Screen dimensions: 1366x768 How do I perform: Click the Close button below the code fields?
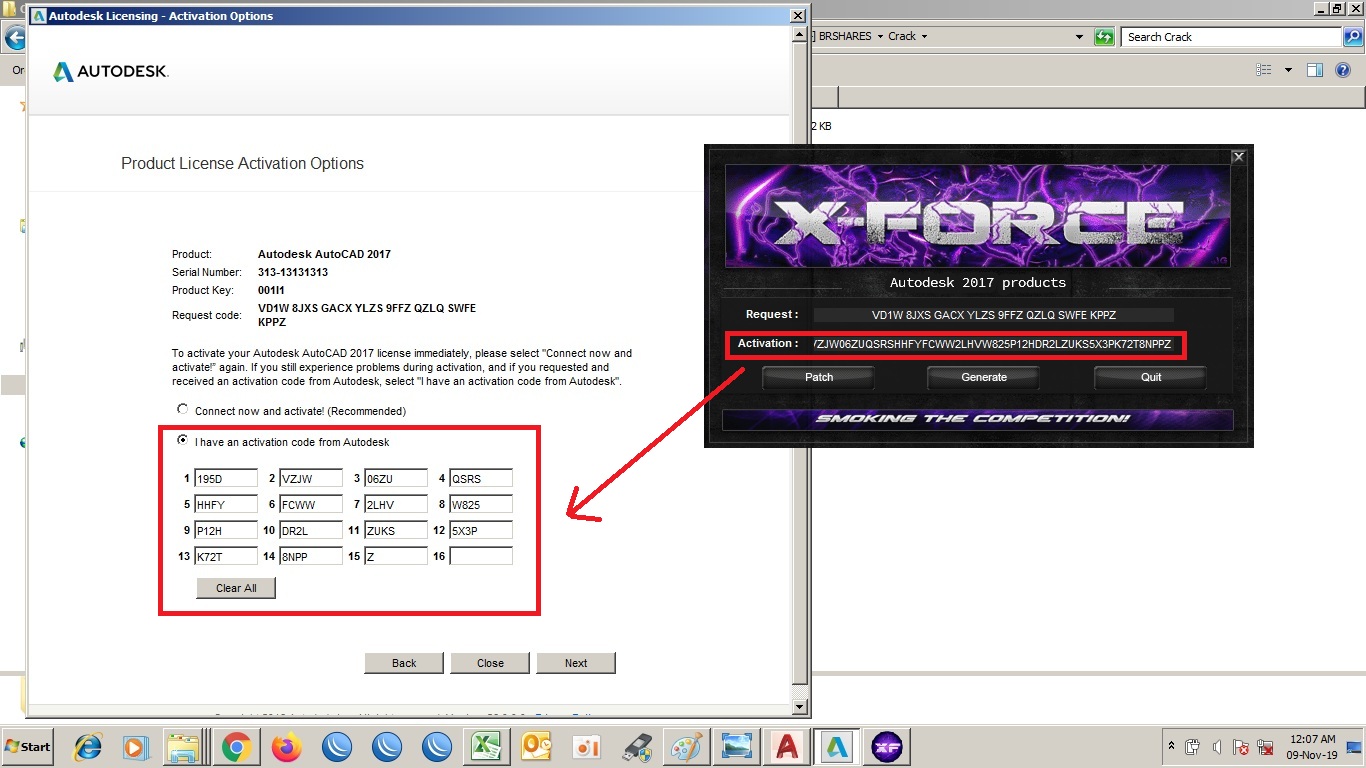click(490, 663)
